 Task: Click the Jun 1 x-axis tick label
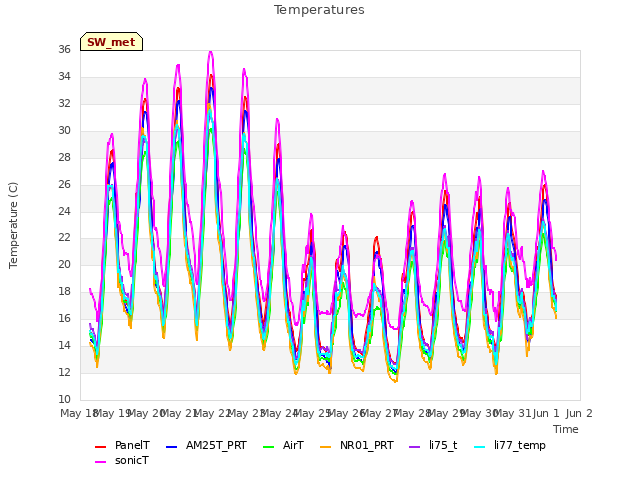546,413
